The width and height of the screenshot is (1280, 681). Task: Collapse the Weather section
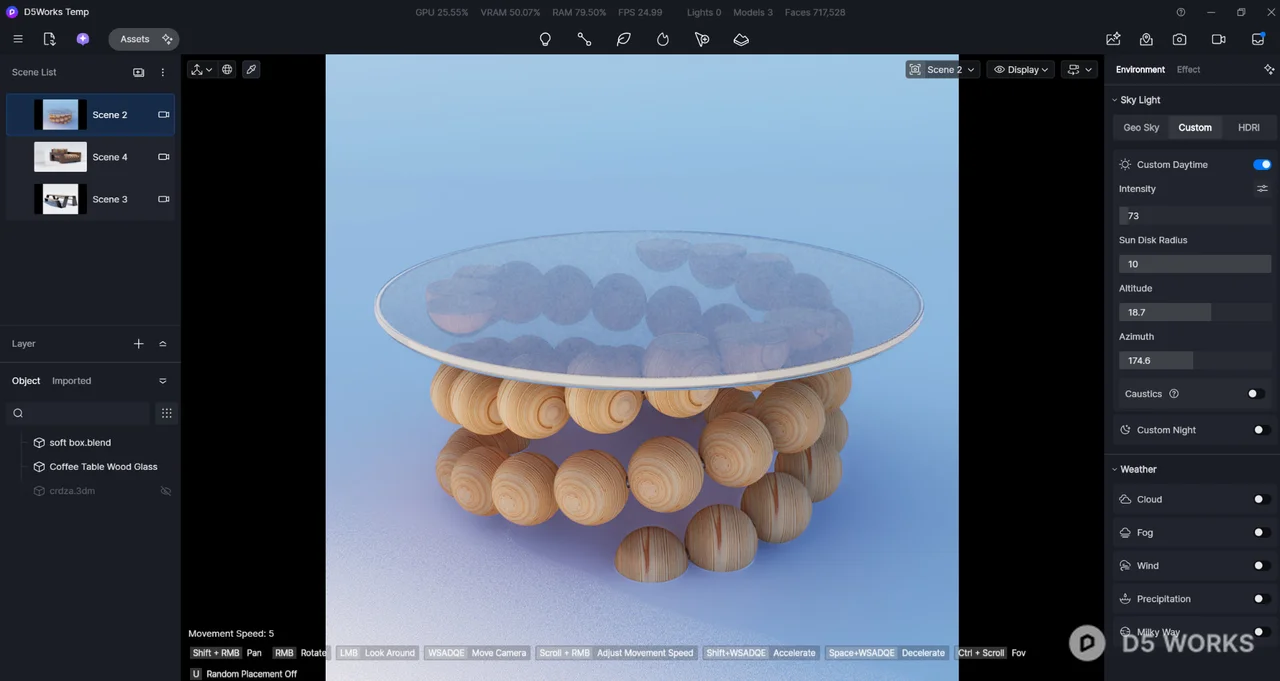tap(1114, 469)
